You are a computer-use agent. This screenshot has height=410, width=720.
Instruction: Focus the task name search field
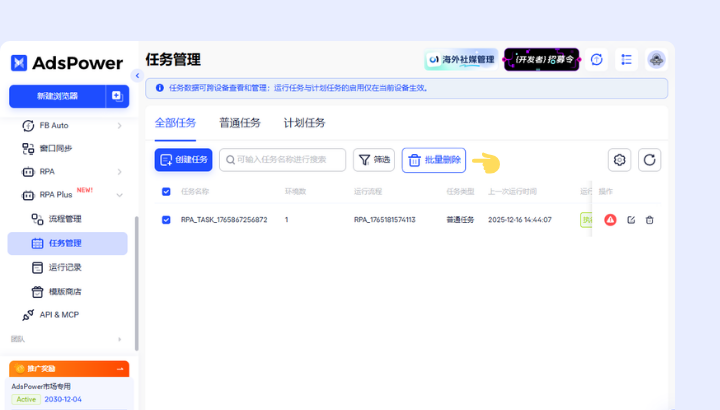(x=282, y=160)
